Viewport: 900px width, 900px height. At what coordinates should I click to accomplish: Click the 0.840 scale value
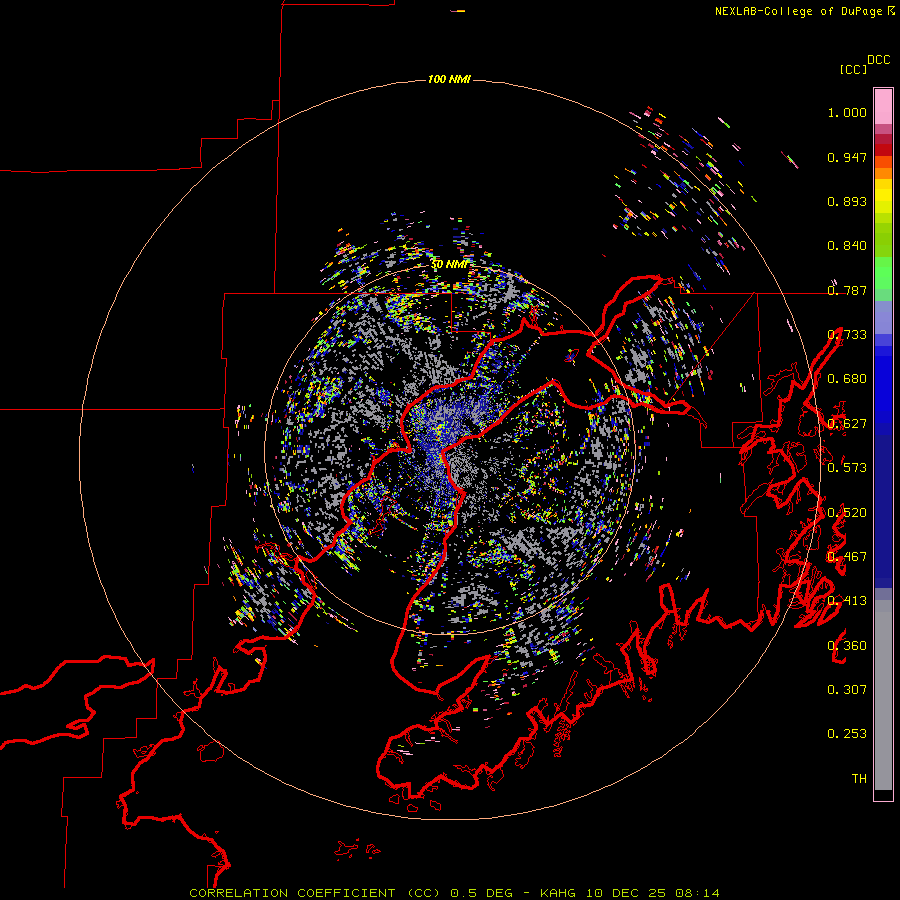(847, 246)
